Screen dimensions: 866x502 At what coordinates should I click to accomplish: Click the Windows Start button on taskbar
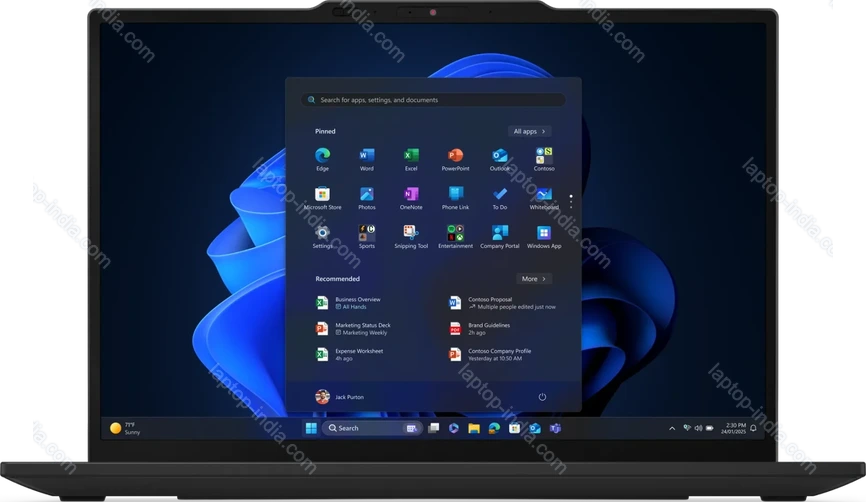coord(311,428)
